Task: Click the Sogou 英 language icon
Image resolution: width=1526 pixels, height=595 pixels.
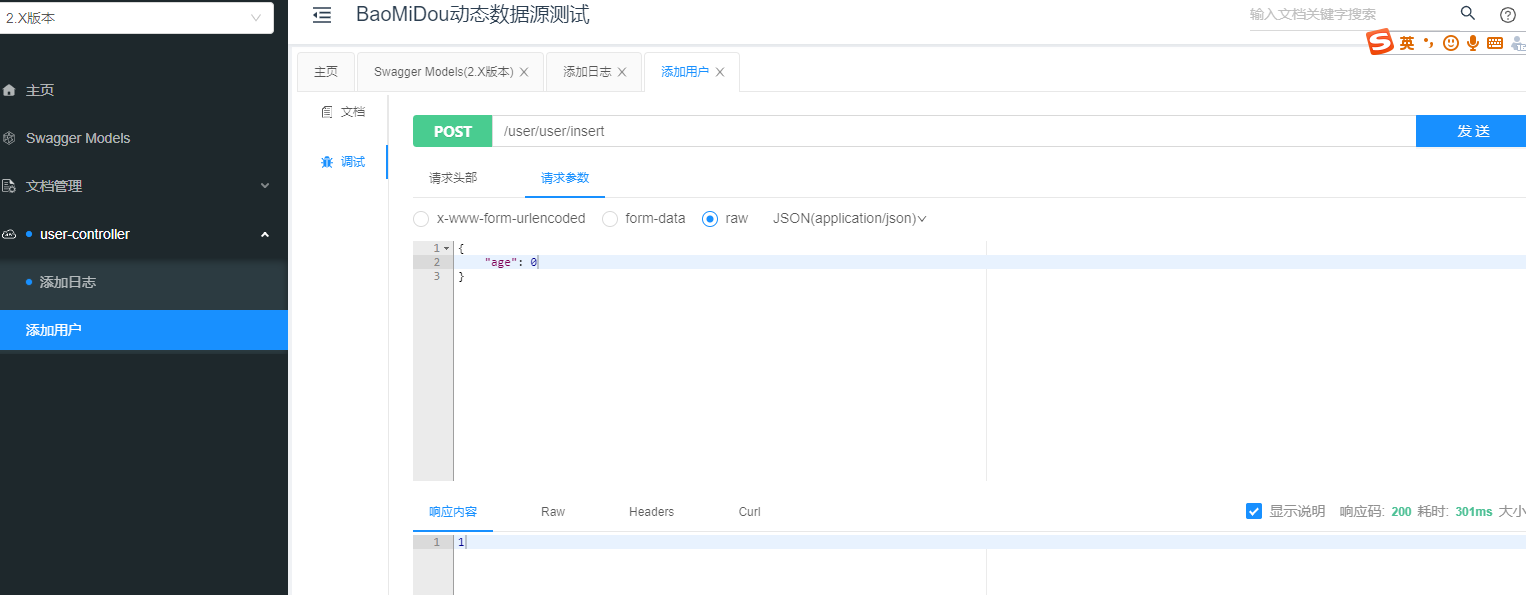Action: [1407, 43]
